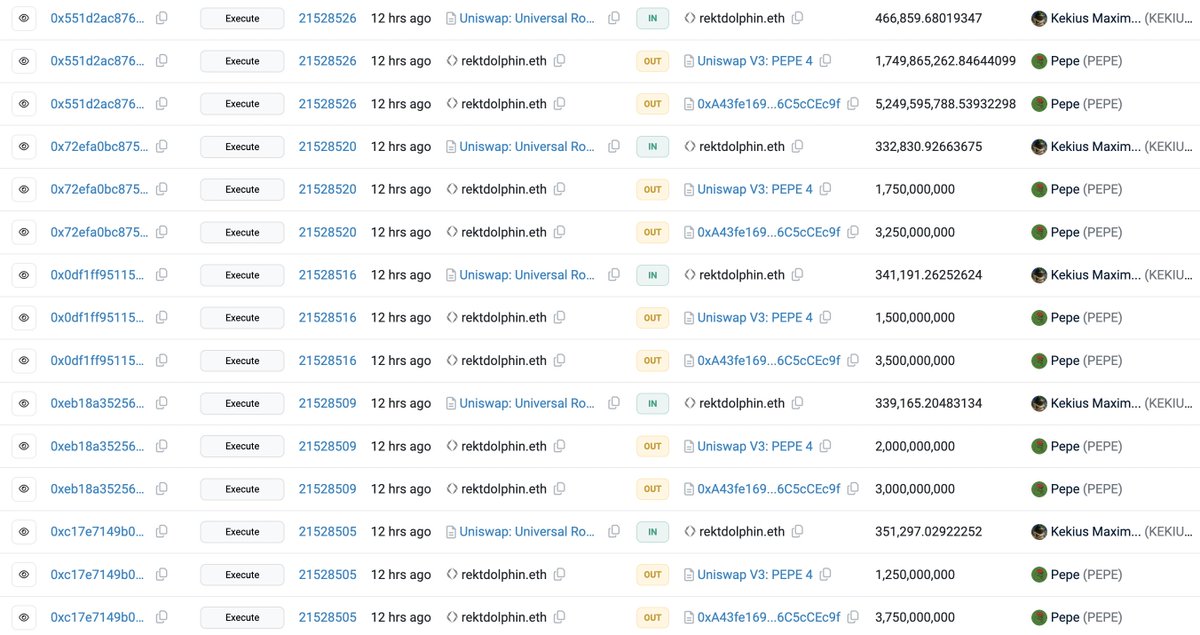Open address 0xA43fe169 in the 3,000,000,000 row
This screenshot has height=635, width=1200.
(x=769, y=489)
